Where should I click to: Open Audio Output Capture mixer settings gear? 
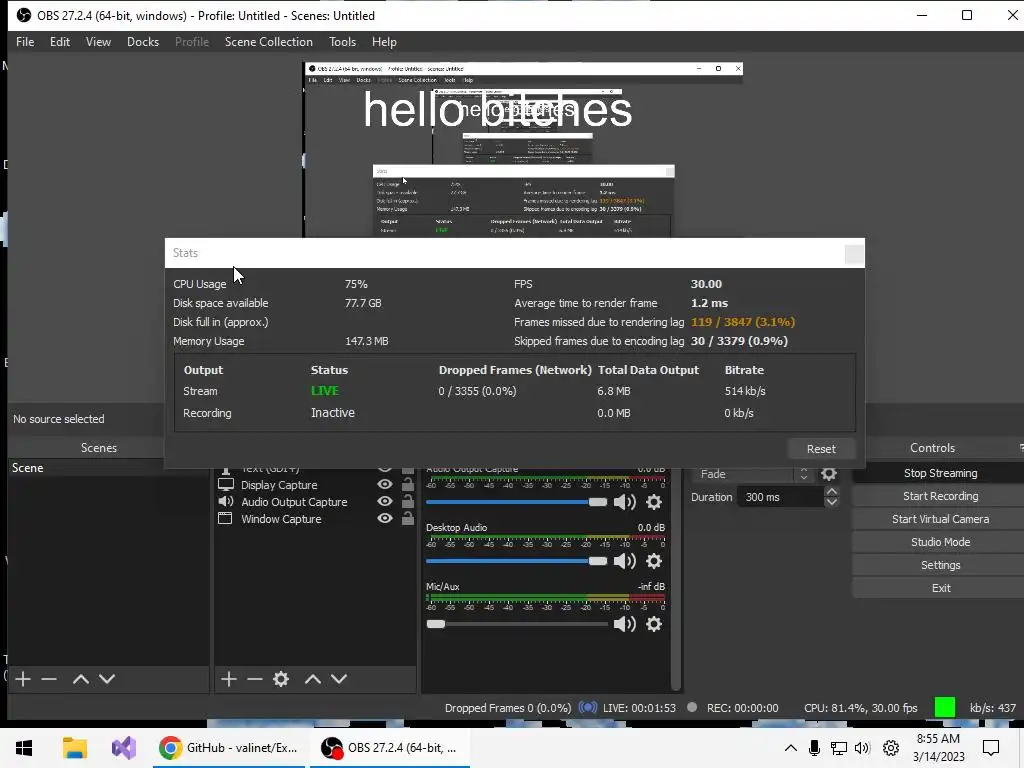pyautogui.click(x=654, y=502)
